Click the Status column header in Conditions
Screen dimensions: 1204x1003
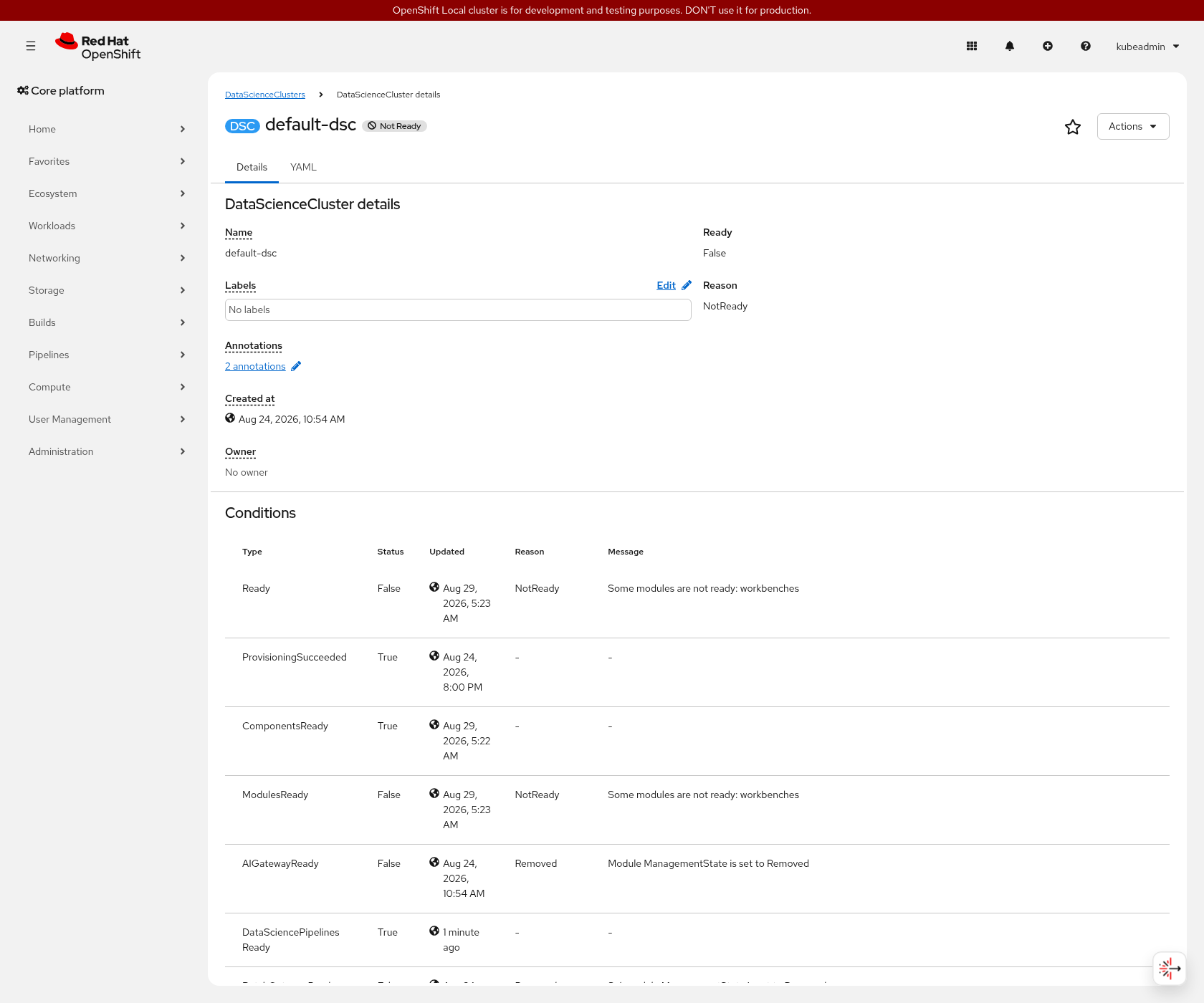tap(391, 552)
